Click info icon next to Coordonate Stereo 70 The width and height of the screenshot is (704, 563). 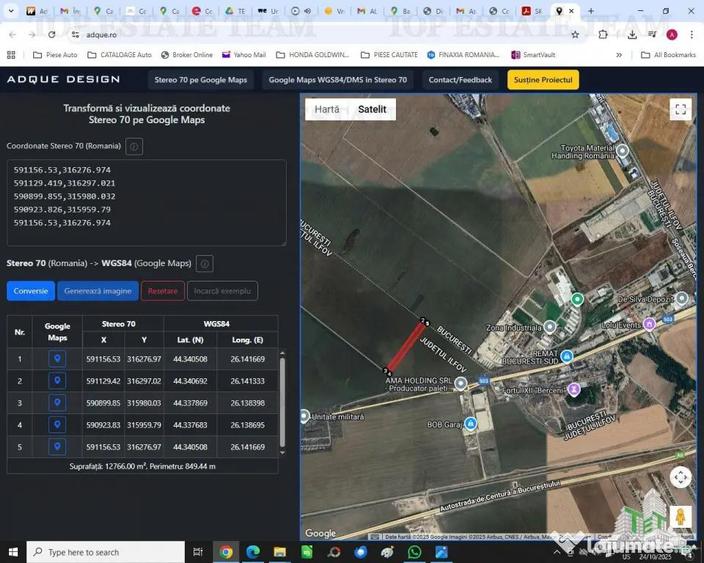(134, 146)
